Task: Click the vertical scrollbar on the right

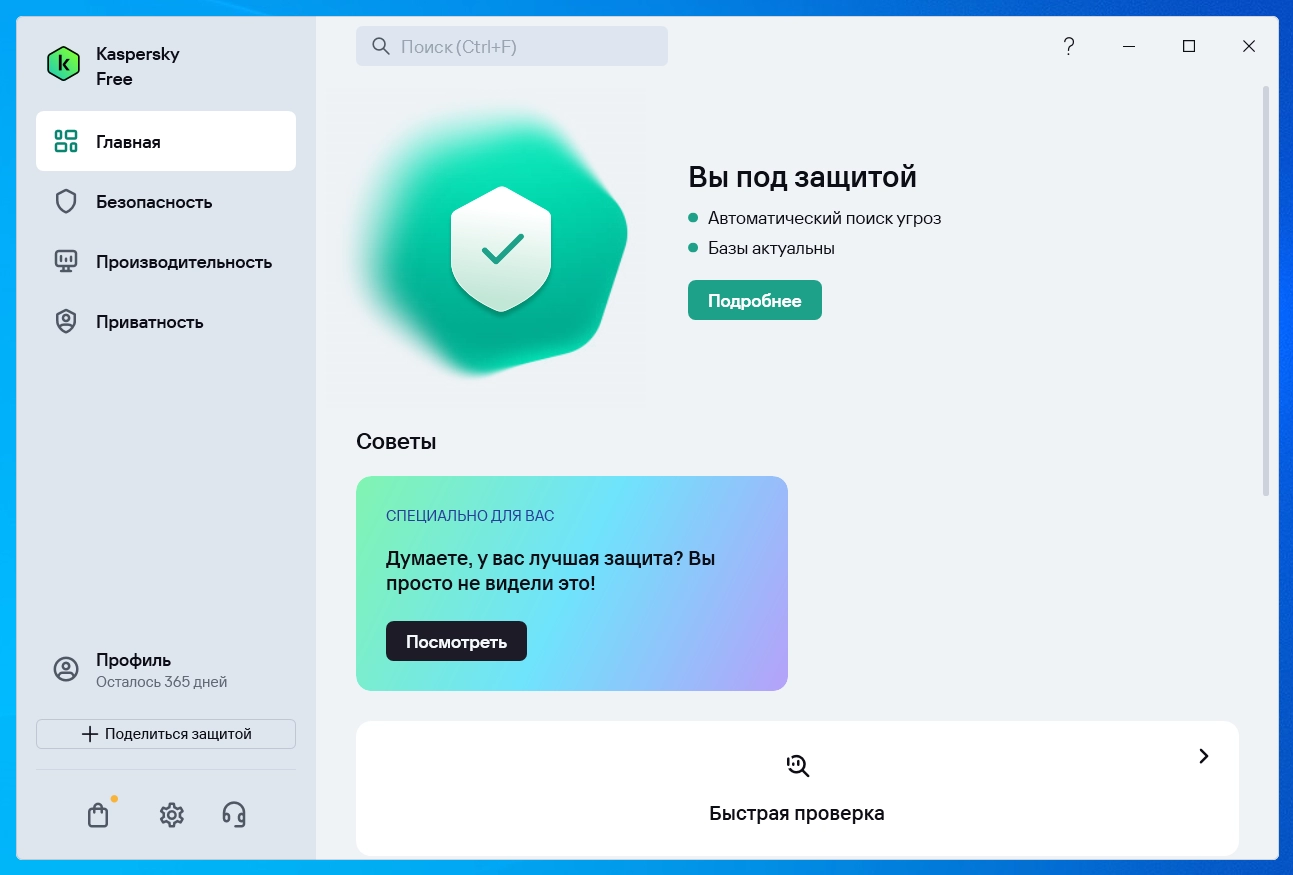Action: tap(1266, 290)
